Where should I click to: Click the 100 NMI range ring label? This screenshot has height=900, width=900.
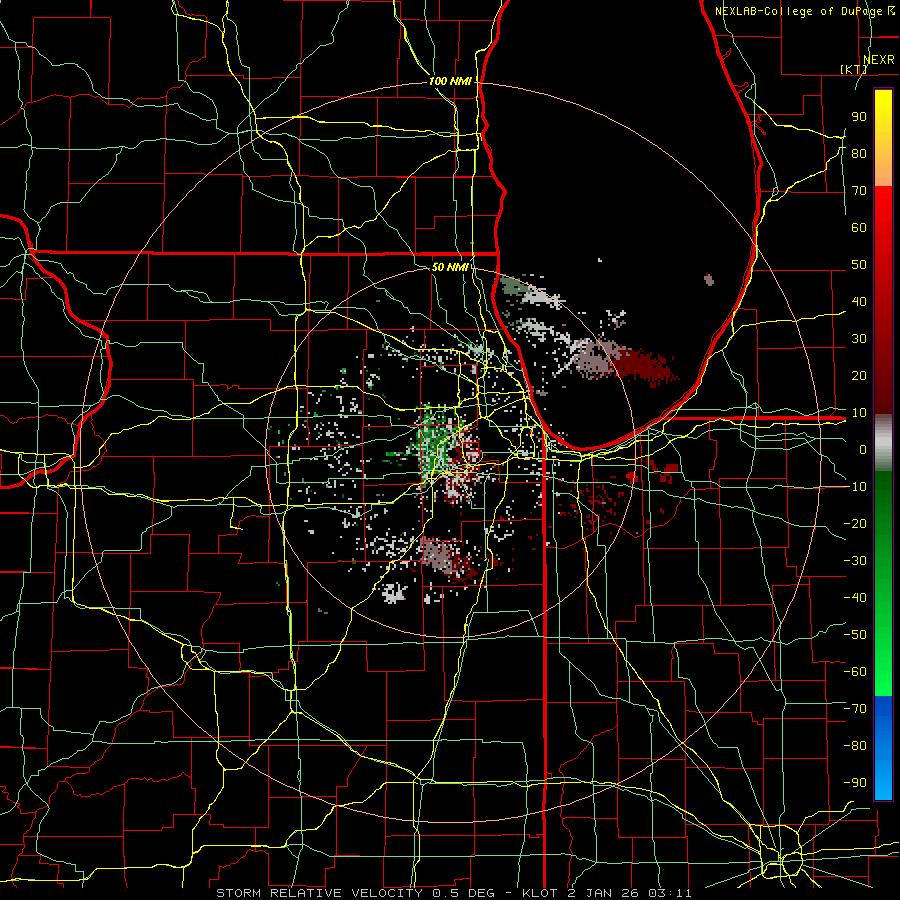click(x=450, y=81)
